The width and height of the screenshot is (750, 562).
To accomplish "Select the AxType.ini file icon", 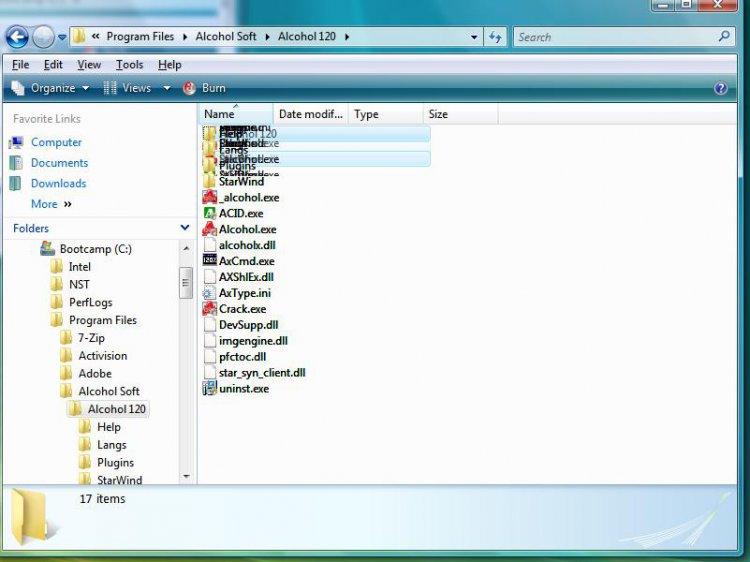I will pos(210,293).
